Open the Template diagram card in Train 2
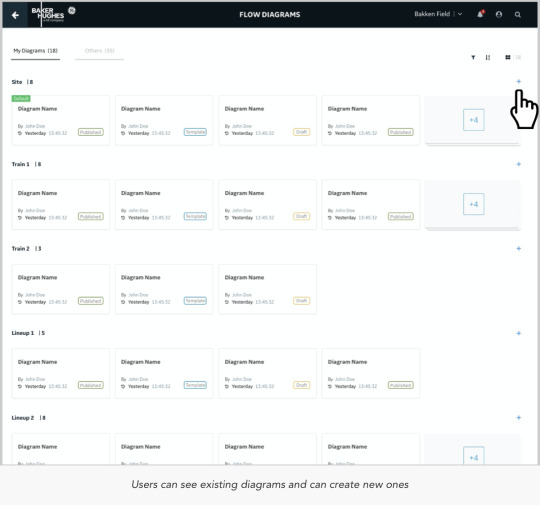Viewport: 540px width, 505px height. [x=164, y=289]
